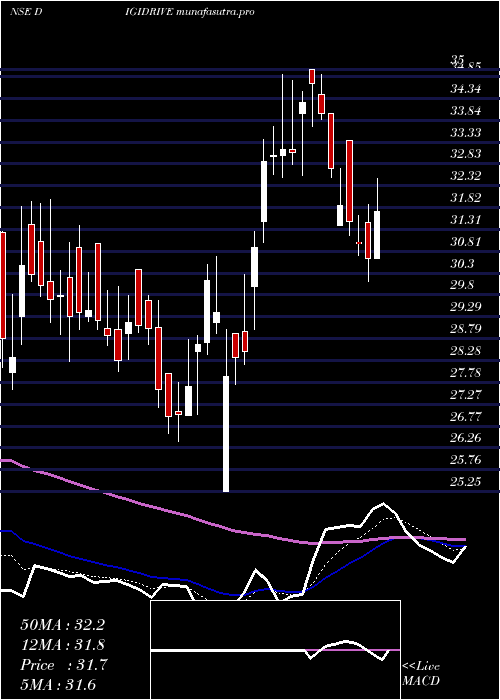
Task: Click the 25.25 price axis label
Action: click(x=466, y=482)
